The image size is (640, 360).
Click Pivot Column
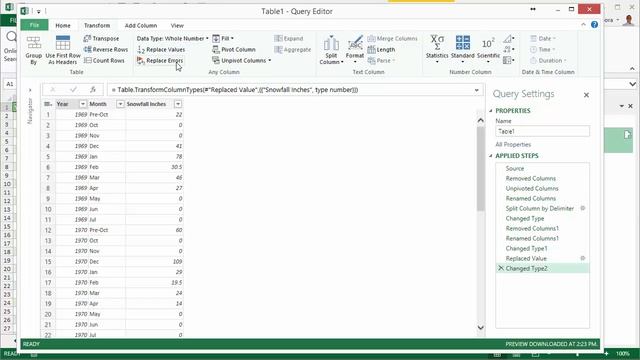tap(234, 49)
